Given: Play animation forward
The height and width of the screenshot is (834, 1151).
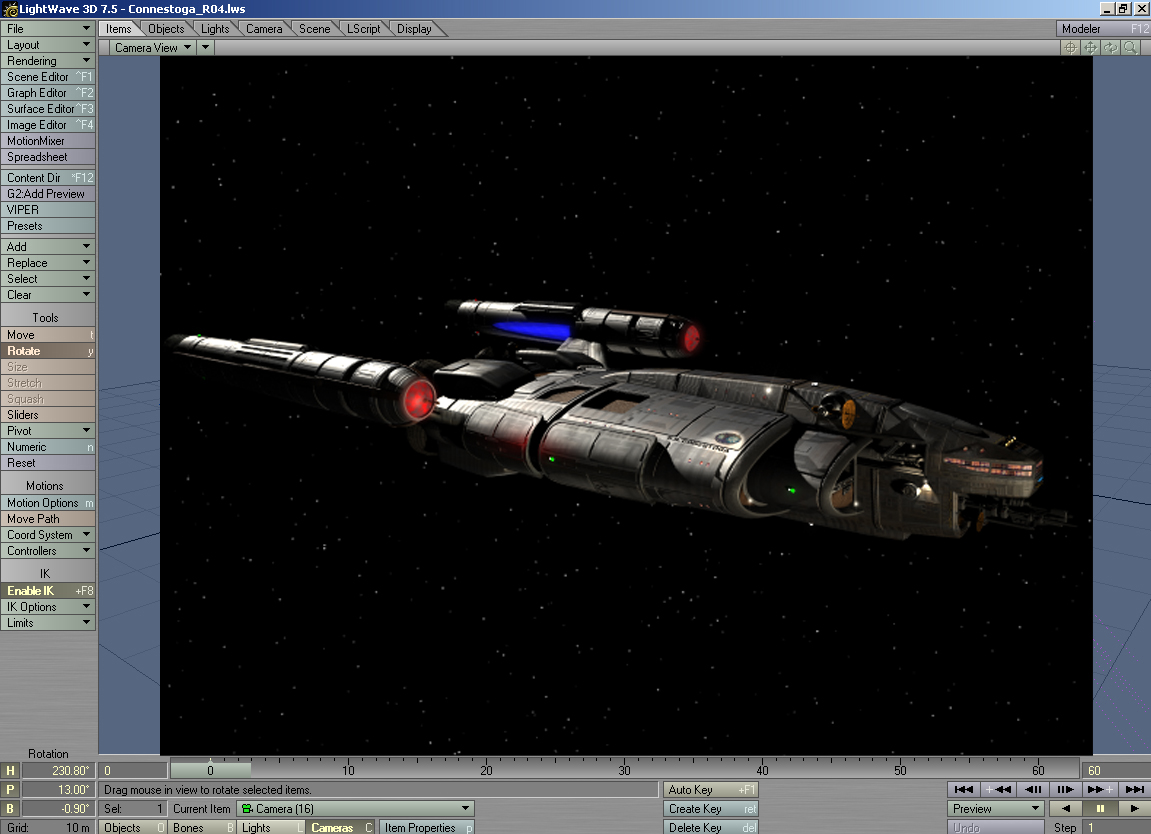Looking at the screenshot, I should click(1133, 808).
